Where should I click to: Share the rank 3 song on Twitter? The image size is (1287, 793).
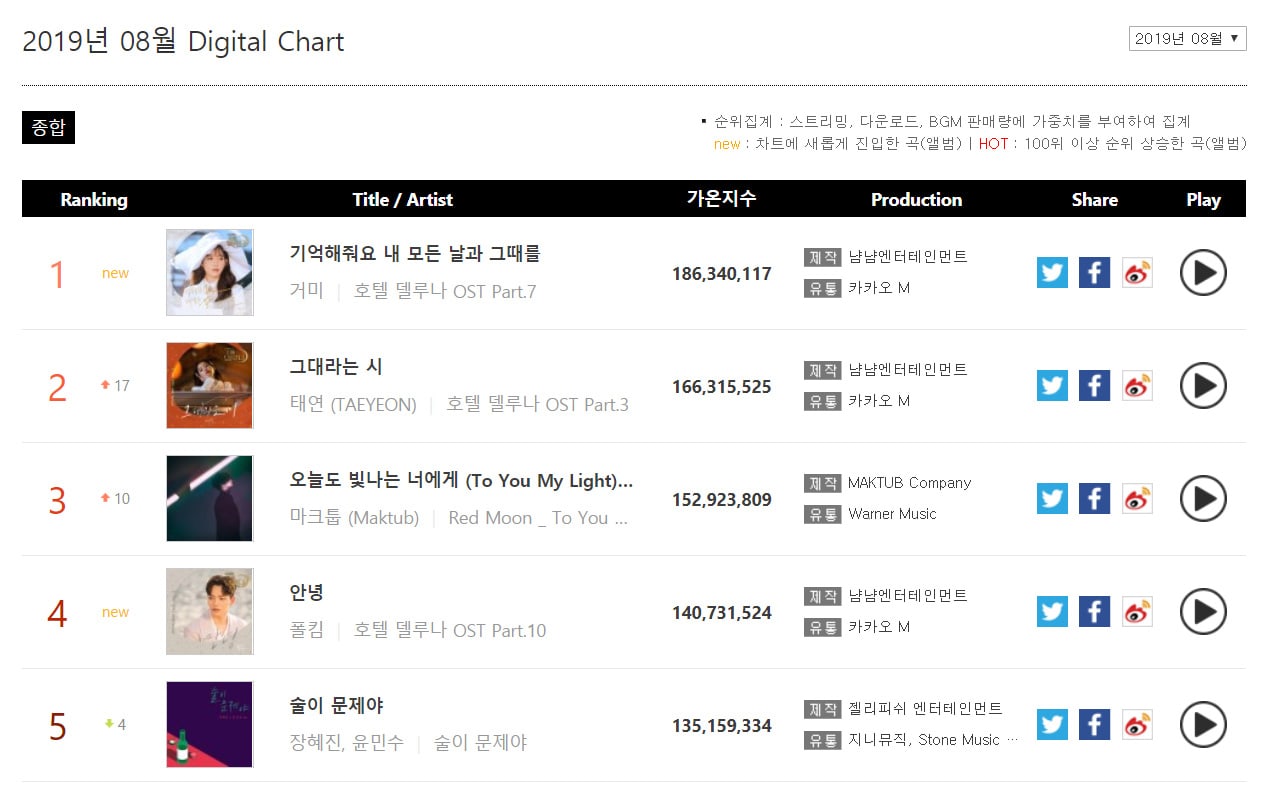(1052, 498)
